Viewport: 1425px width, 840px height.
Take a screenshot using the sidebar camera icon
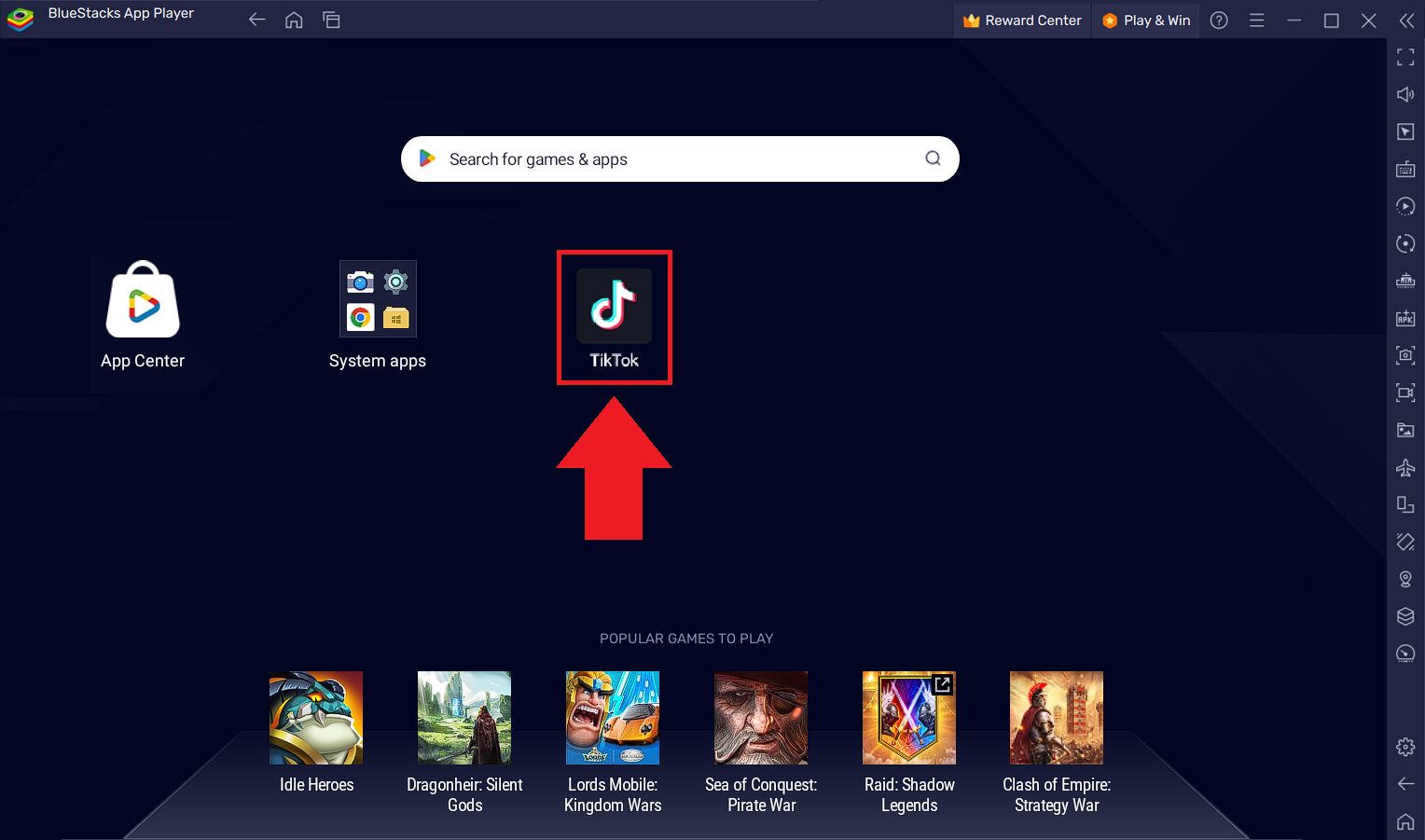click(1405, 355)
